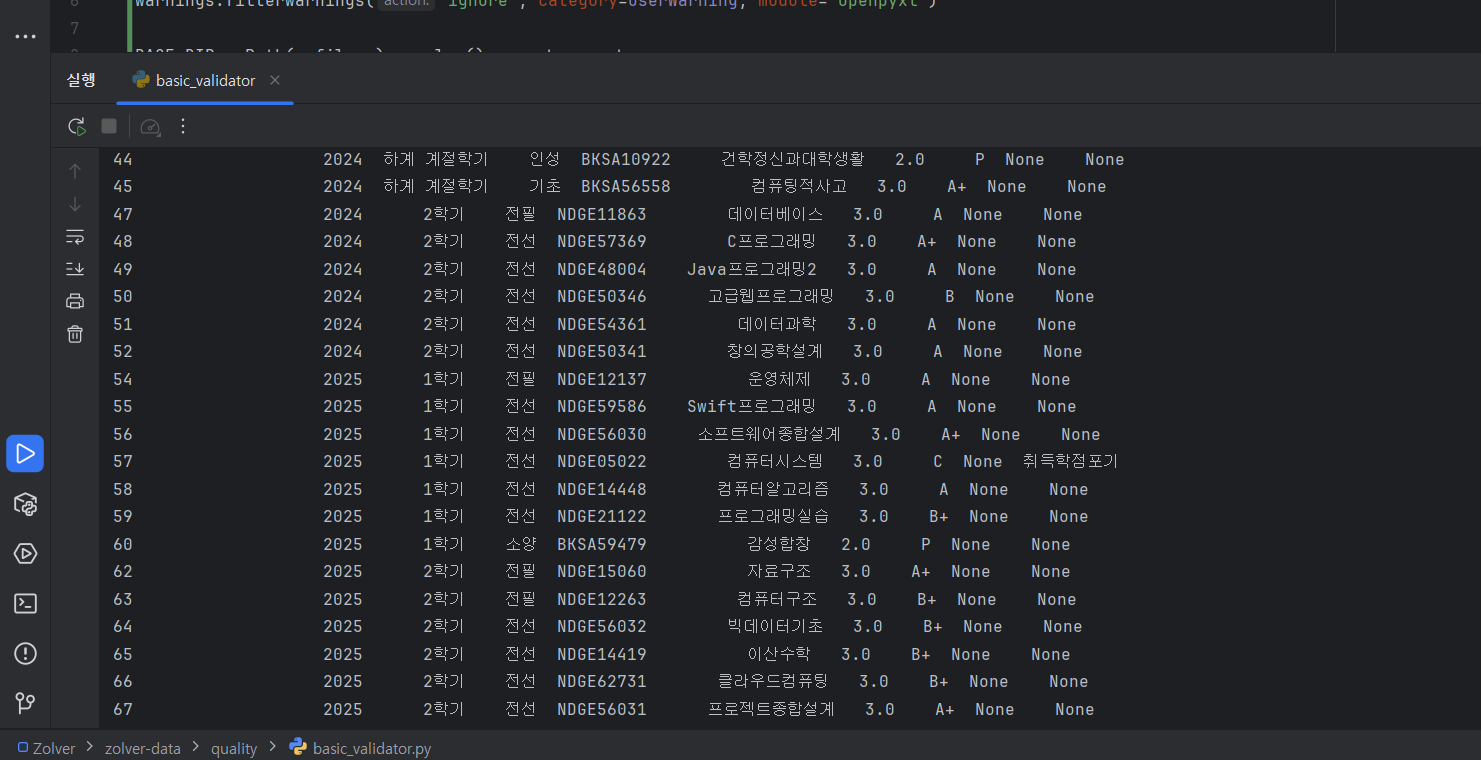Viewport: 1481px width, 760px height.
Task: Click course name 프로젝트종합설계
Action: pos(771,710)
